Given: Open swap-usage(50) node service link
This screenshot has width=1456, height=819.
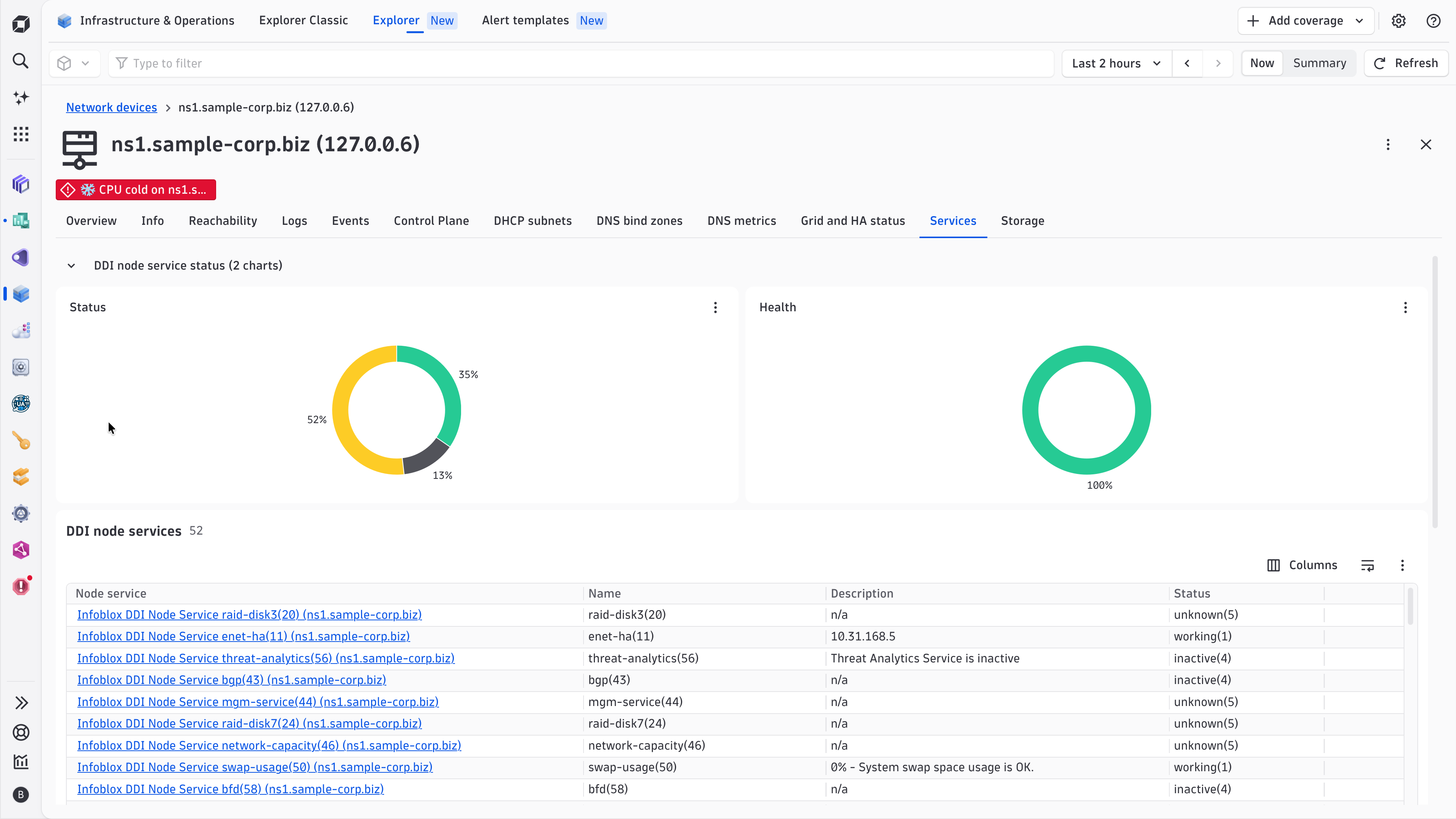Looking at the screenshot, I should (x=255, y=767).
